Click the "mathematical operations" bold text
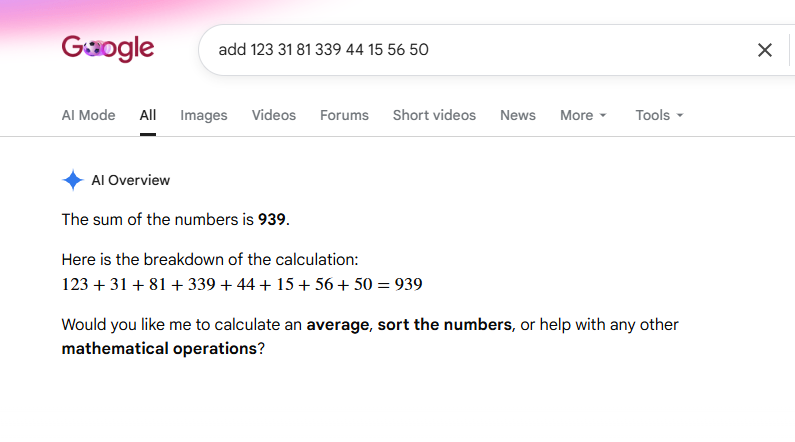 159,349
